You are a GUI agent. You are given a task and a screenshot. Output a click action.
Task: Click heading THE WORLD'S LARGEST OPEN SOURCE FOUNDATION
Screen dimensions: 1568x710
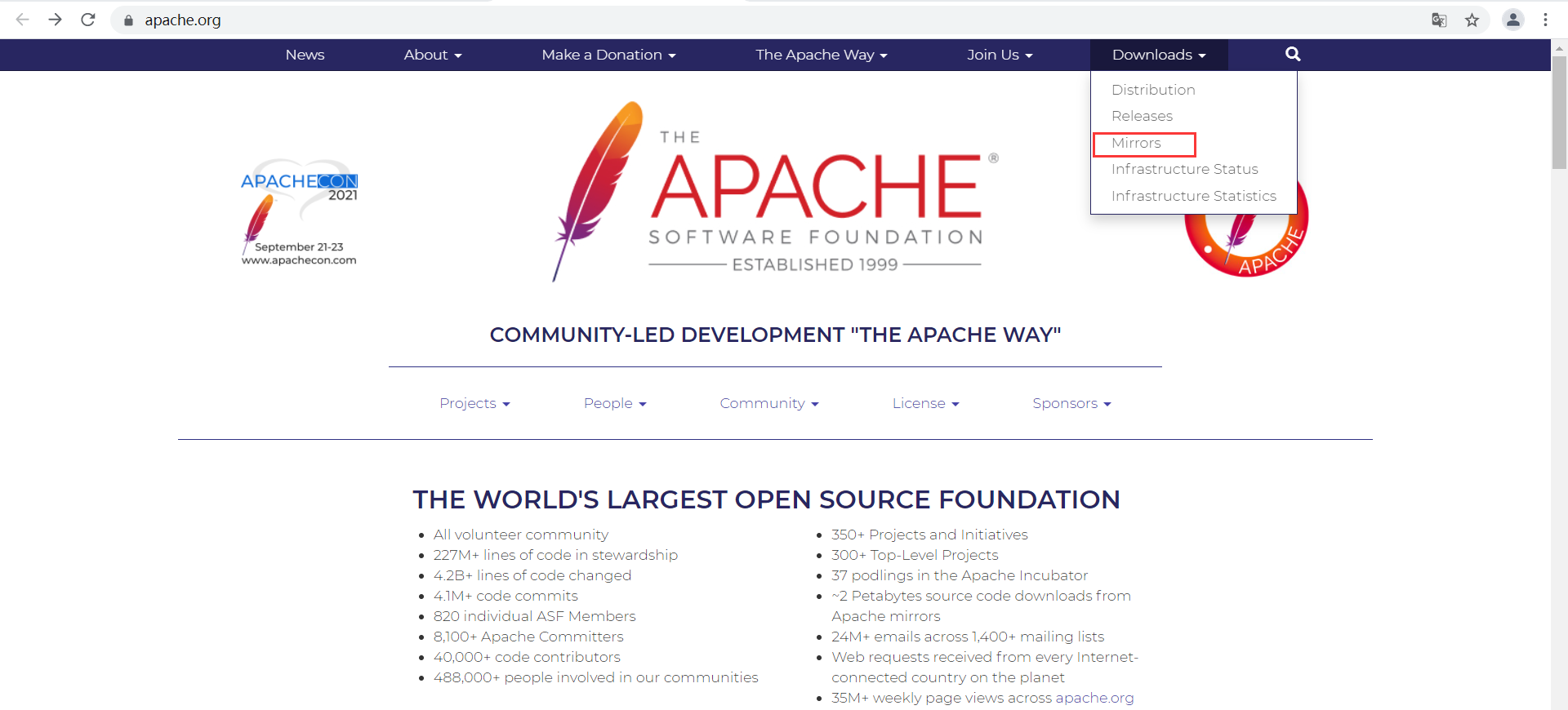pos(766,499)
